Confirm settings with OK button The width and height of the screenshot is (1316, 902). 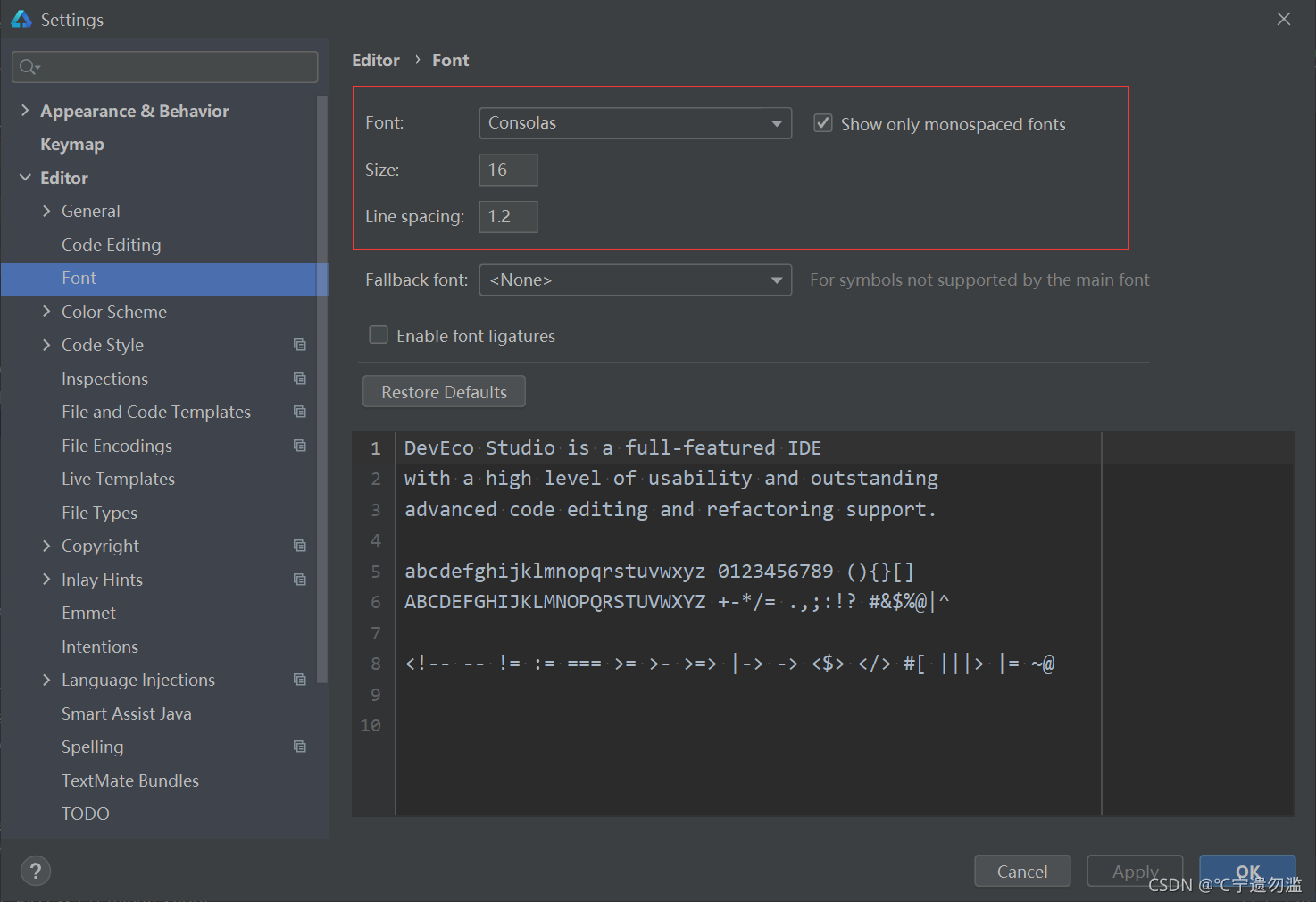pyautogui.click(x=1247, y=871)
